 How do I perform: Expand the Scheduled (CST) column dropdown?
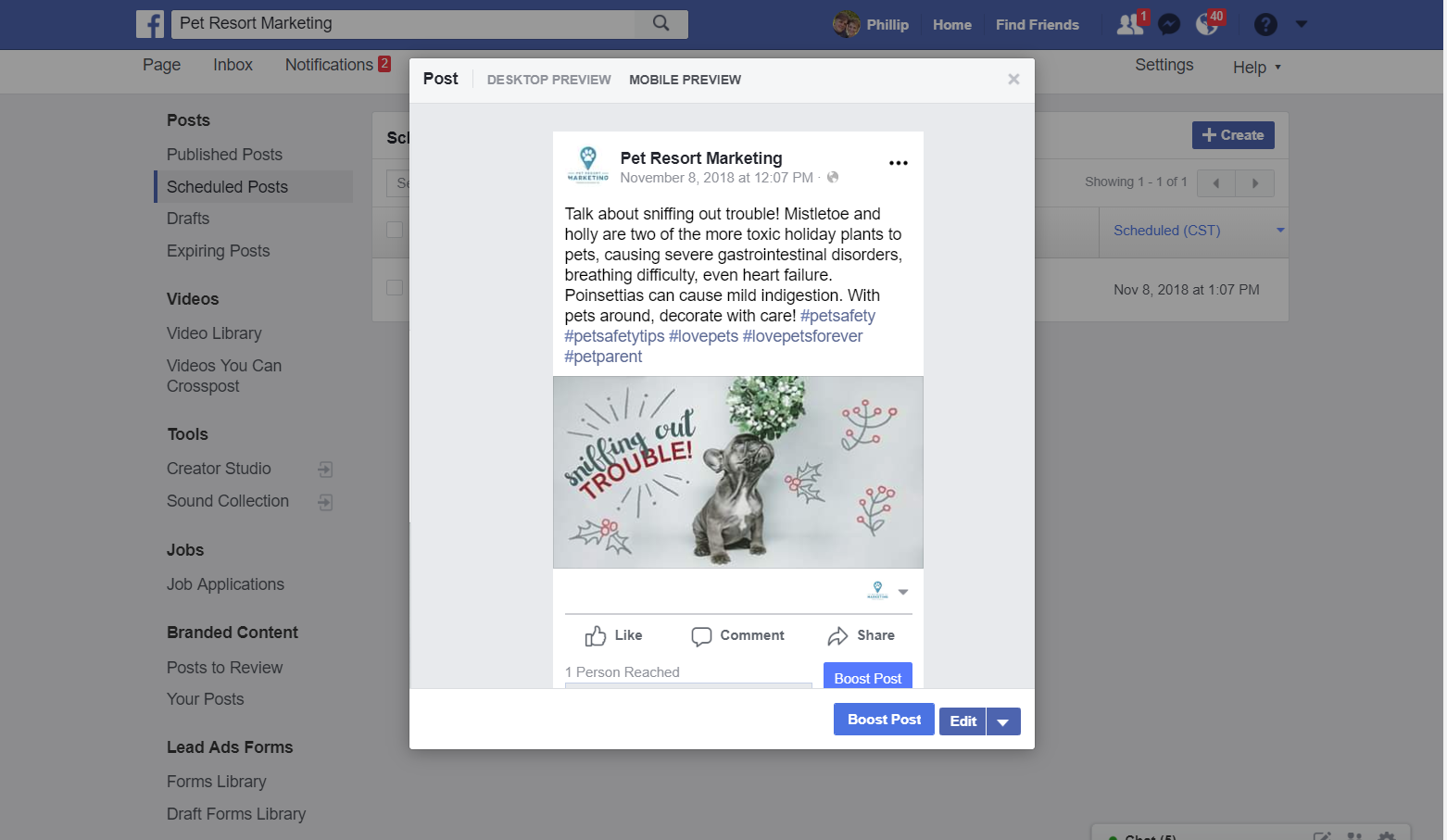[x=1280, y=231]
